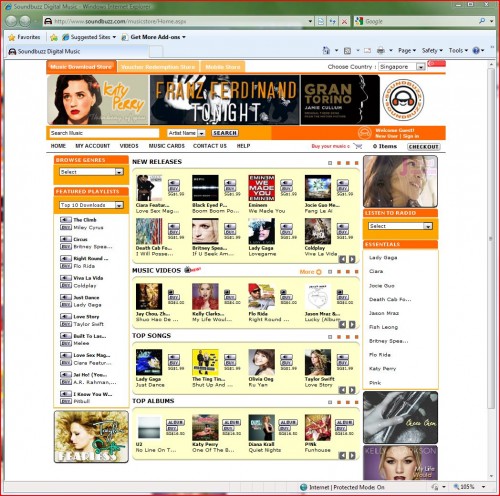Click Buy icon next to Miley Cyrus
The width and height of the screenshot is (500, 496).
click(65, 227)
